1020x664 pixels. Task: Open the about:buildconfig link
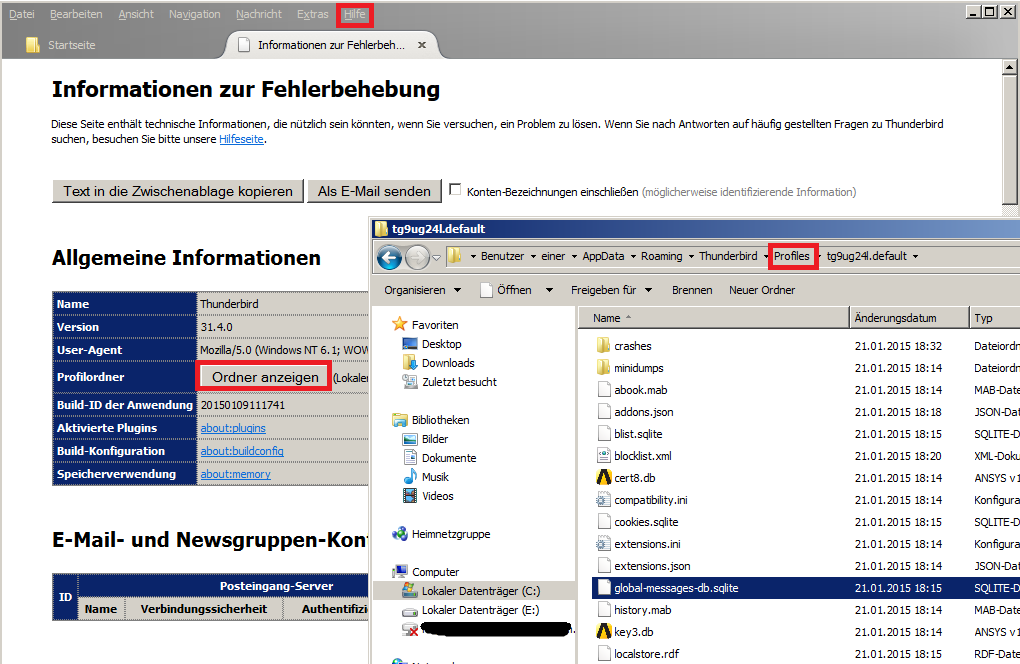pyautogui.click(x=242, y=451)
